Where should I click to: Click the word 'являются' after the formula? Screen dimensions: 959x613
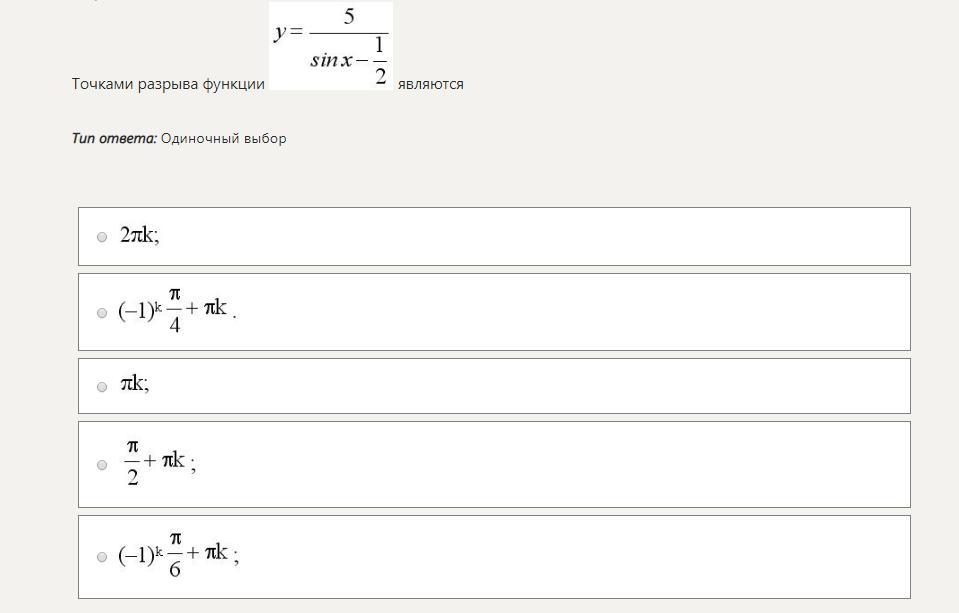pos(431,84)
